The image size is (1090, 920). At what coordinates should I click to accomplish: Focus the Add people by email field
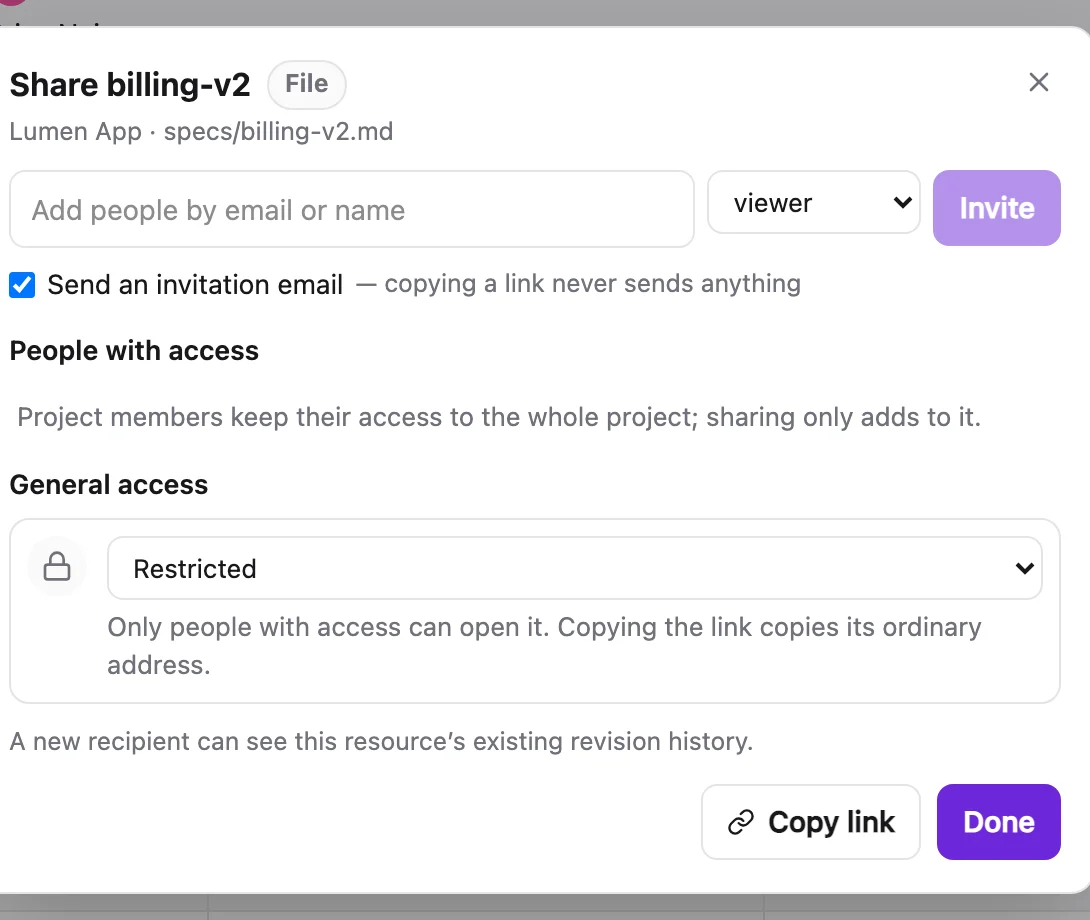(352, 209)
